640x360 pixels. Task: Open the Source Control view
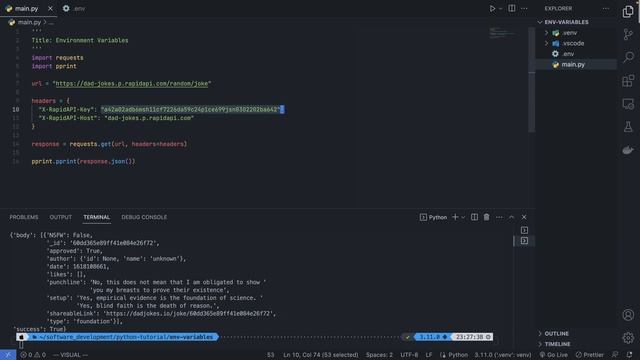tap(628, 34)
